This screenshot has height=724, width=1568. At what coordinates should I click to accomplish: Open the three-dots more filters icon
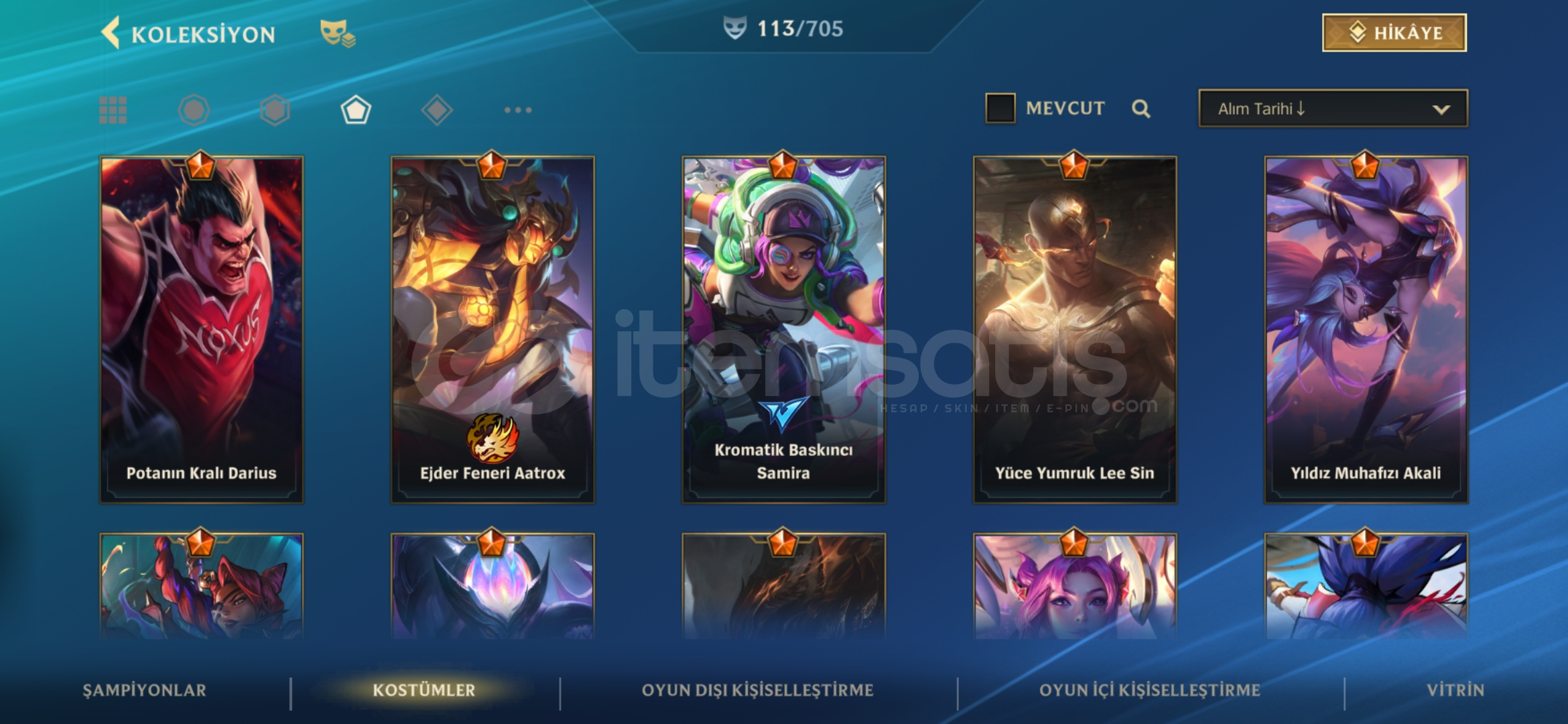[x=518, y=110]
